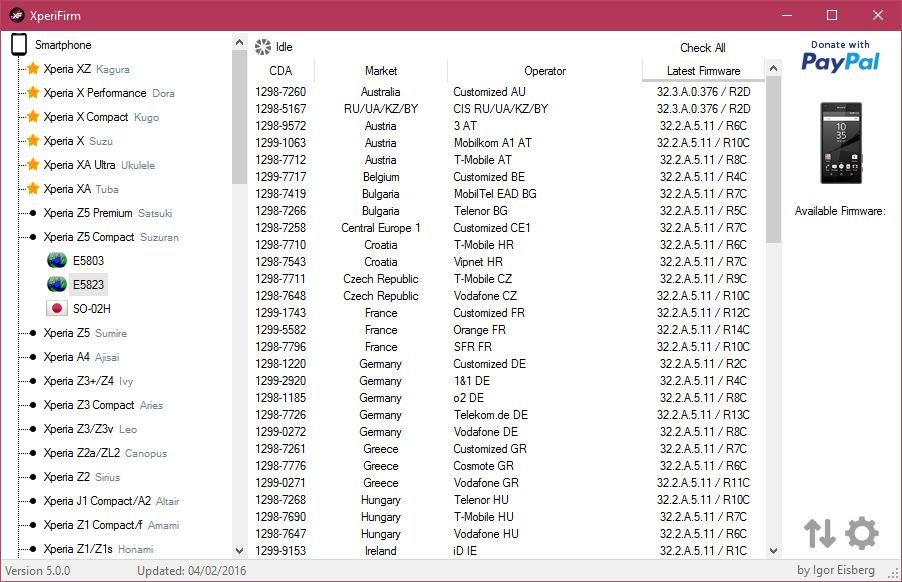Click Check All firmware button
902x582 pixels.
[702, 48]
